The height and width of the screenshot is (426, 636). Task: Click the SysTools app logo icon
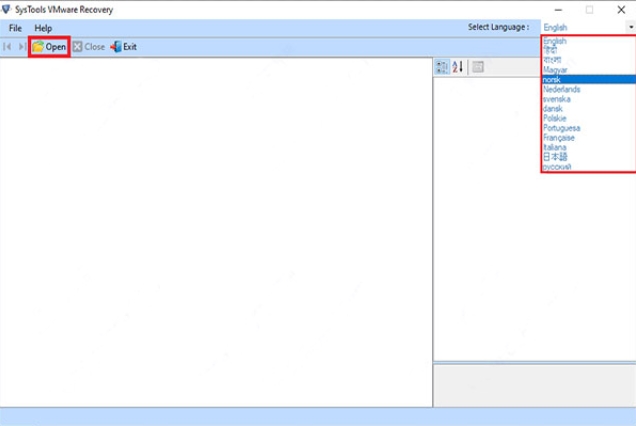[x=6, y=9]
